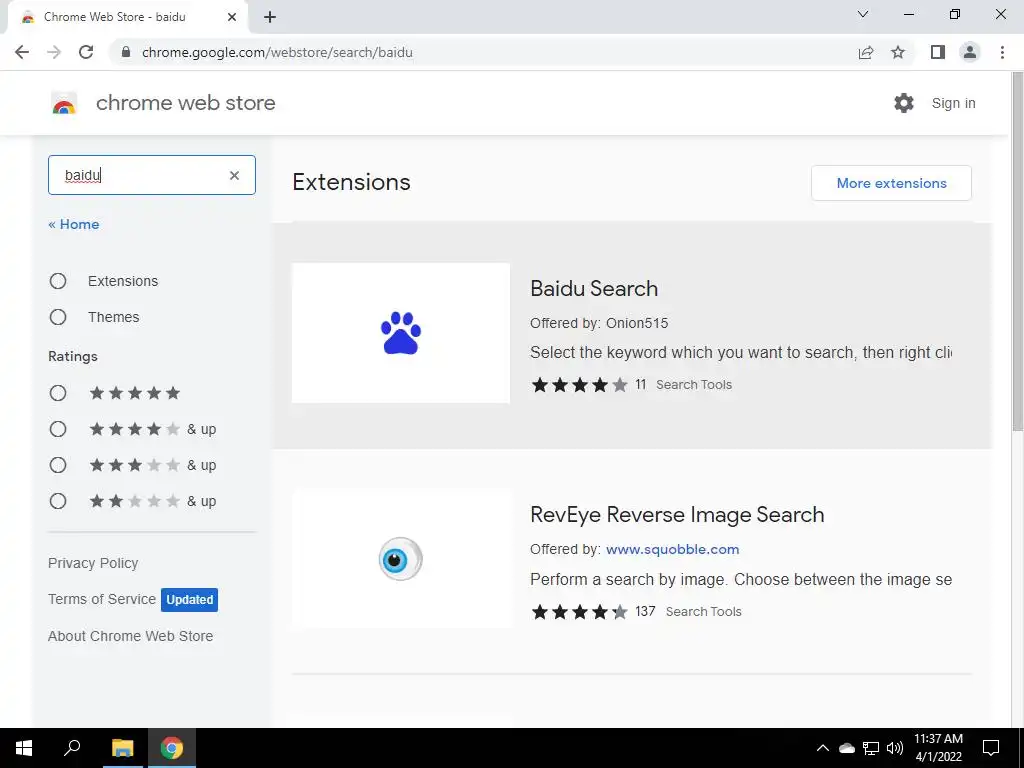Image resolution: width=1024 pixels, height=768 pixels.
Task: Click the address bar URL
Action: click(x=277, y=52)
